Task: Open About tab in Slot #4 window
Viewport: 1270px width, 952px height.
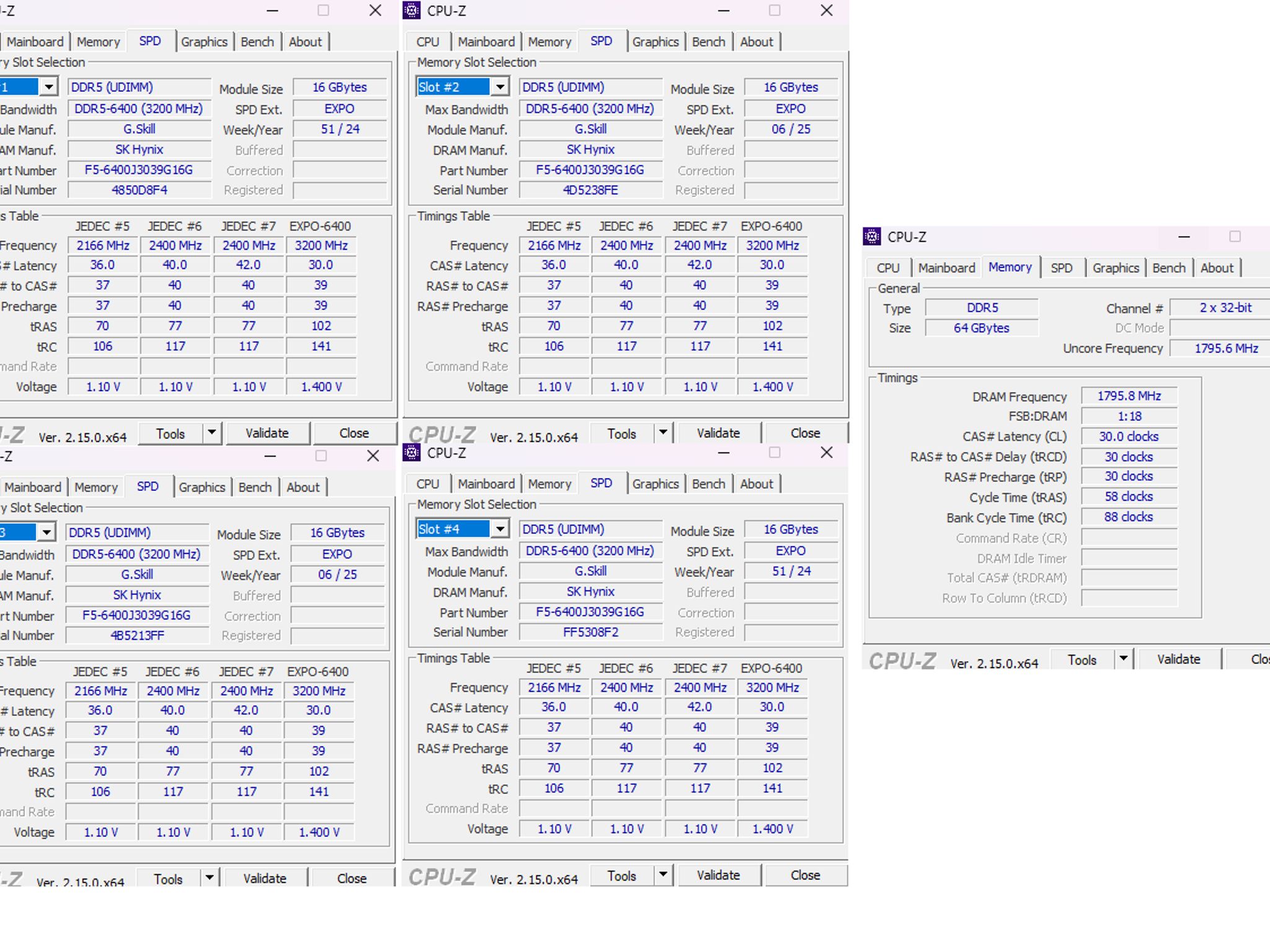Action: pyautogui.click(x=757, y=484)
